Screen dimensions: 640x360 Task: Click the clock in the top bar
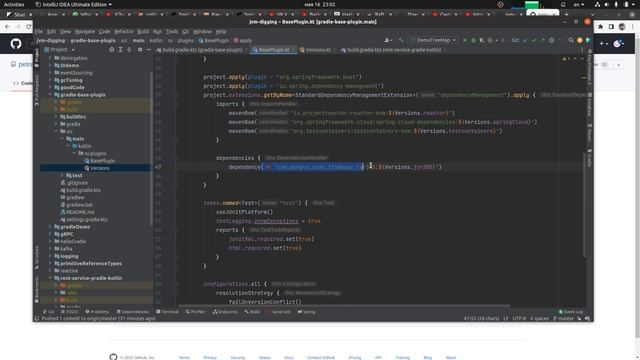pyautogui.click(x=320, y=4)
